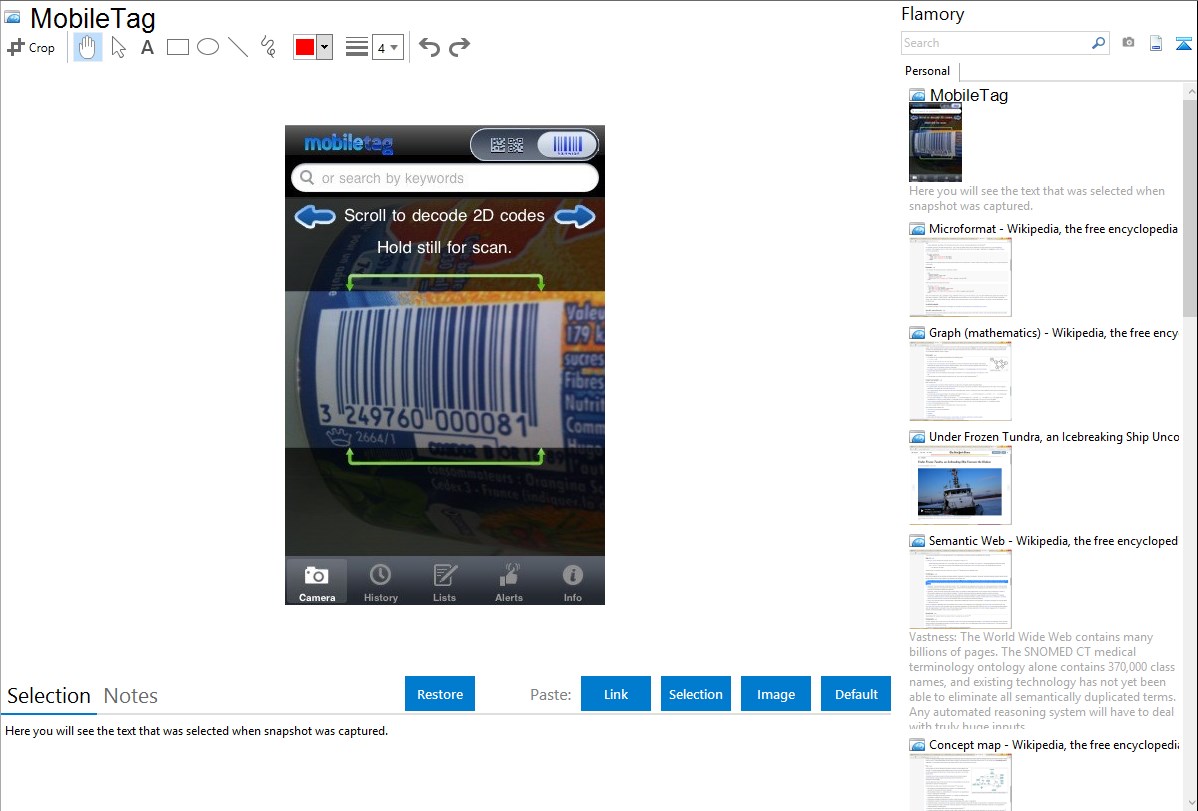
Task: Click the Semantic Web - Wikipedia title text
Action: pyautogui.click(x=1054, y=540)
